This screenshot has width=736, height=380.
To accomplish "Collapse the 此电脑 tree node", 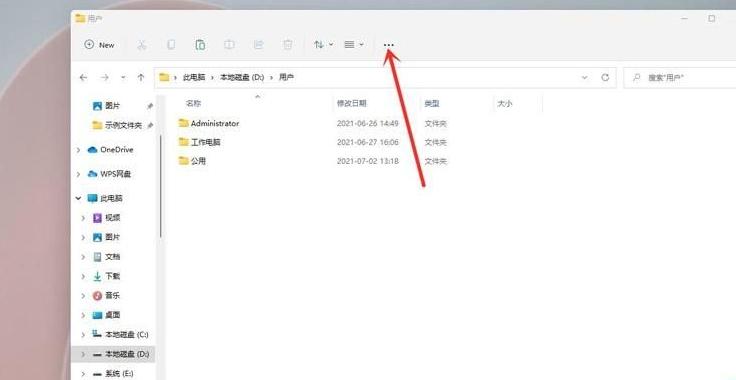I will (x=78, y=198).
